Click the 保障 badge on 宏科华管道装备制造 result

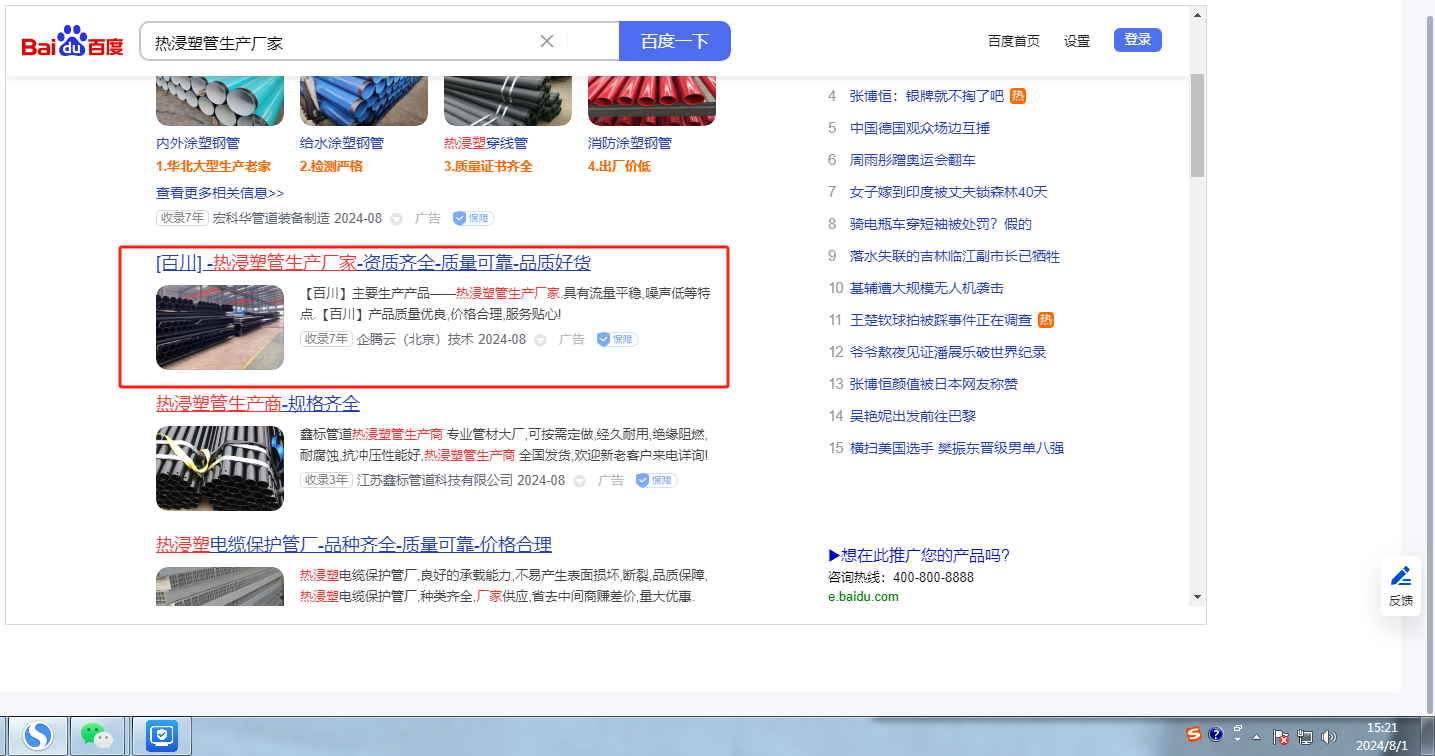(473, 218)
